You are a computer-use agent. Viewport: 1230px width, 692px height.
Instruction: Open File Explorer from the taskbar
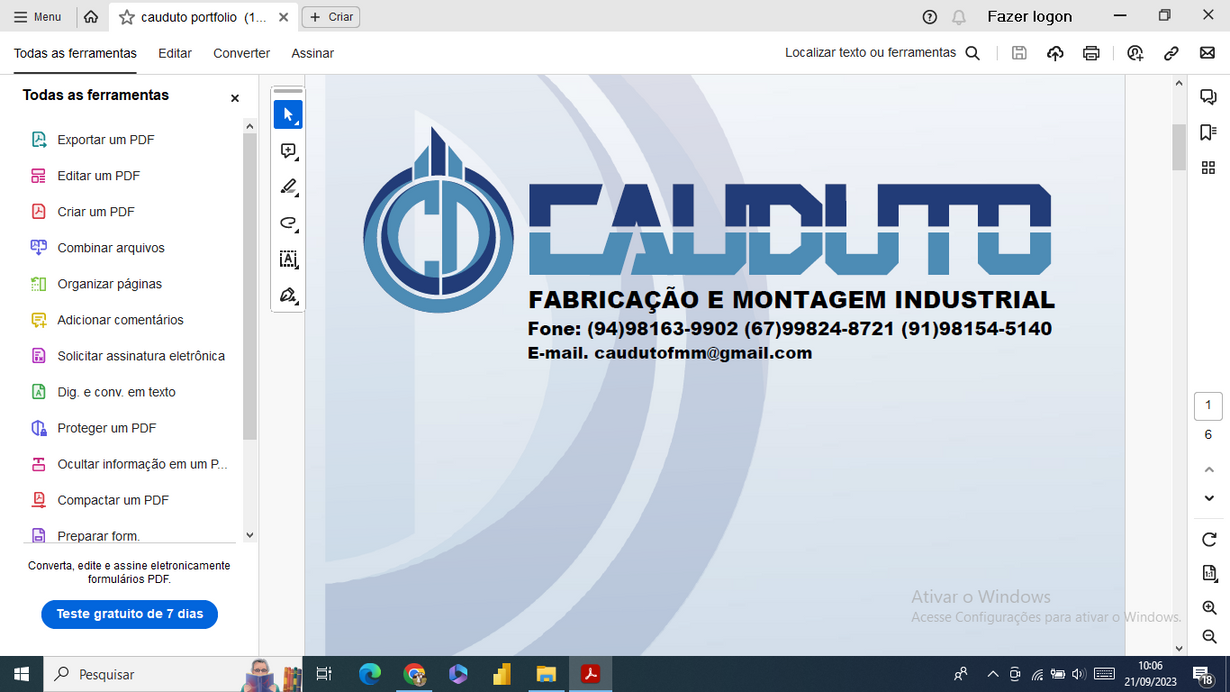tap(546, 674)
